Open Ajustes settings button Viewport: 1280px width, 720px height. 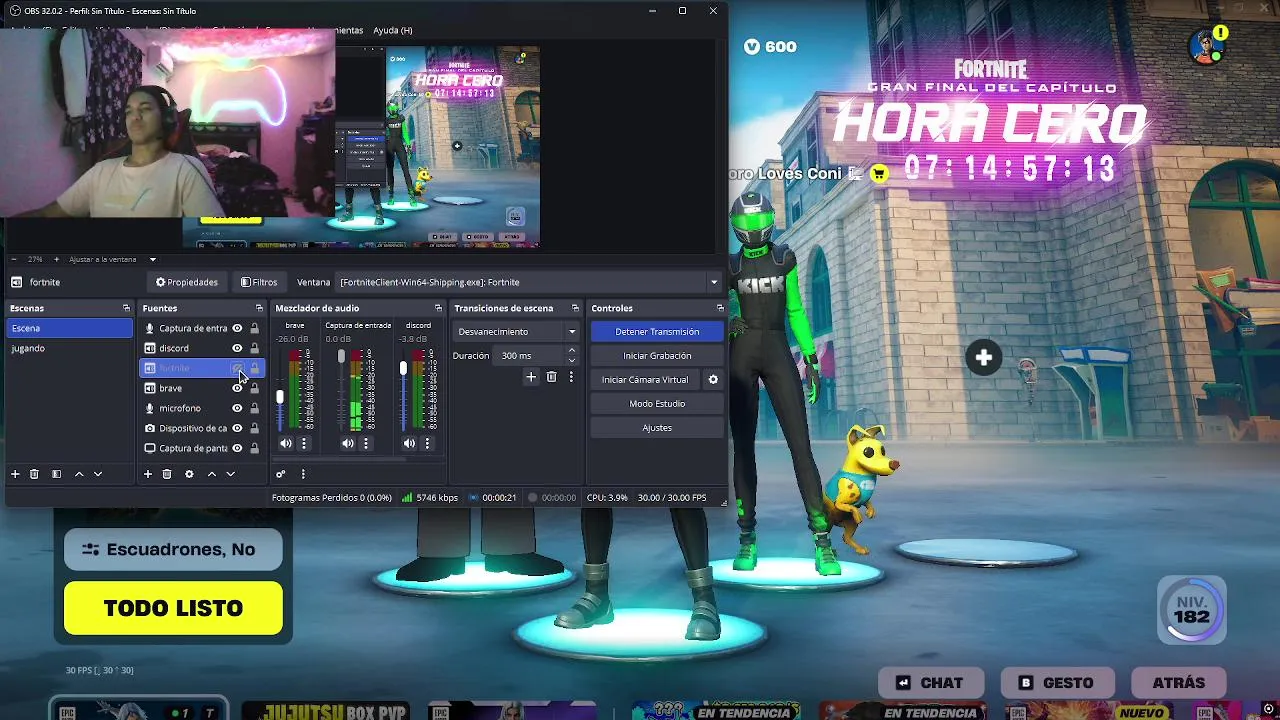pos(657,428)
